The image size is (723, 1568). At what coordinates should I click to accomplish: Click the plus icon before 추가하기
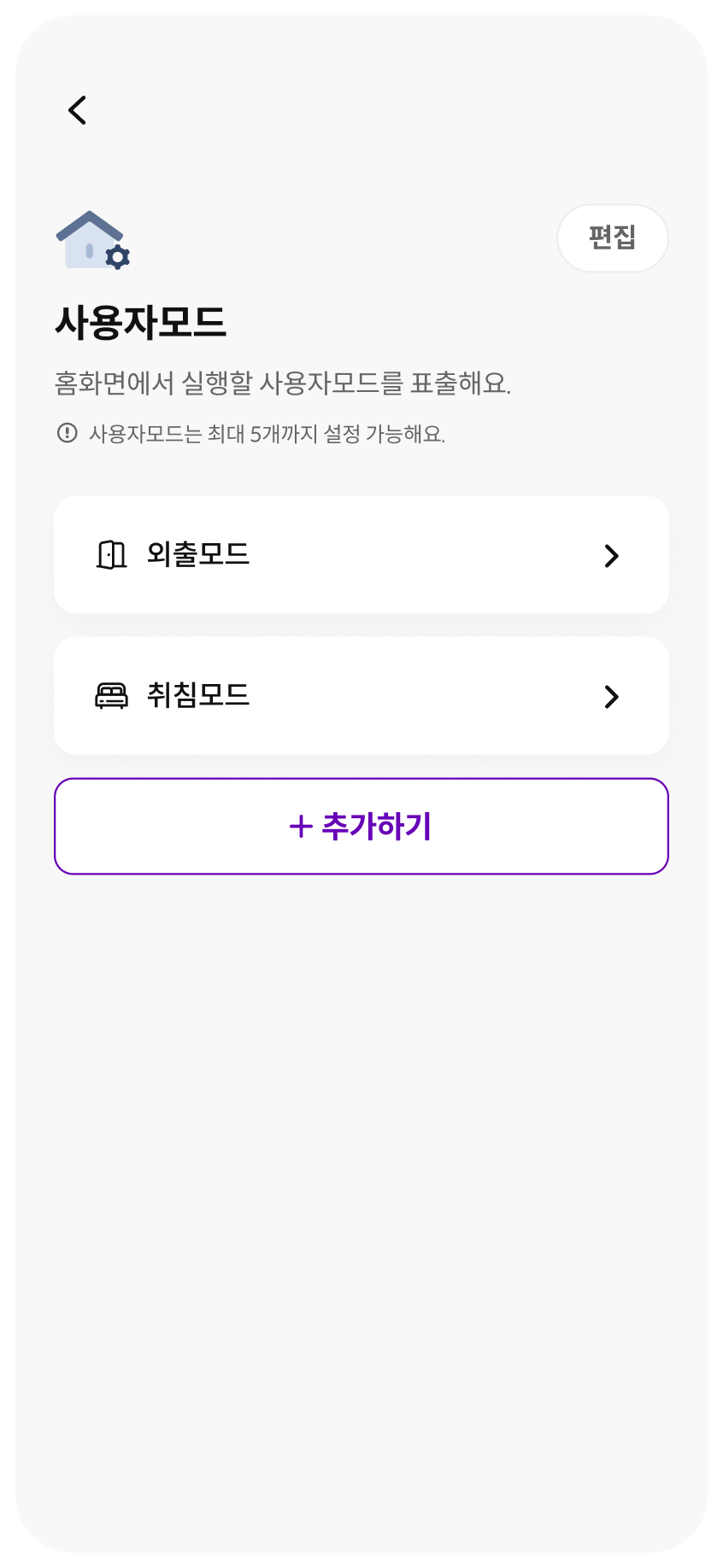click(300, 827)
